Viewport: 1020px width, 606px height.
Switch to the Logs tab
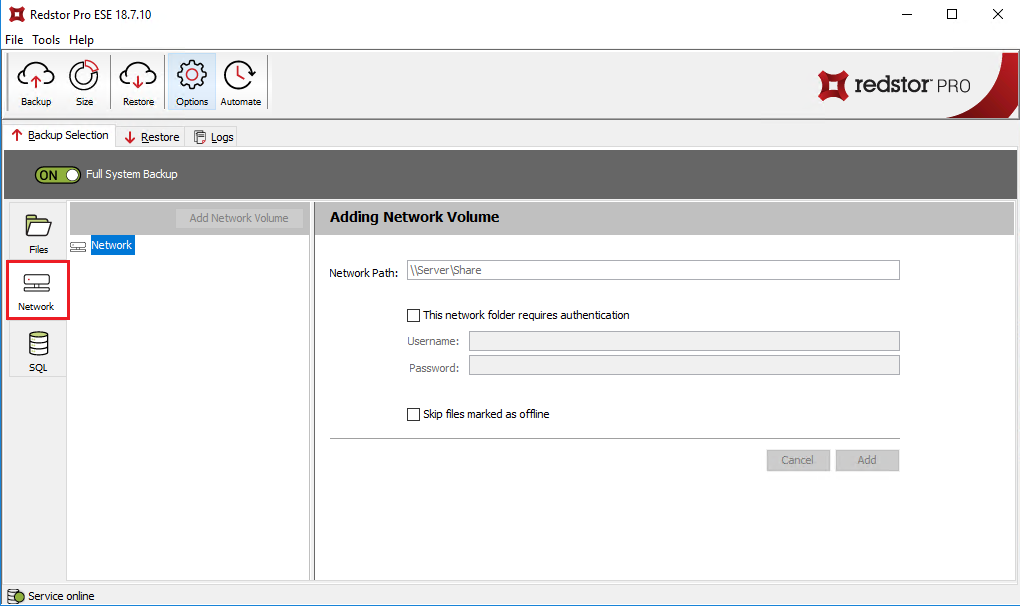click(213, 137)
